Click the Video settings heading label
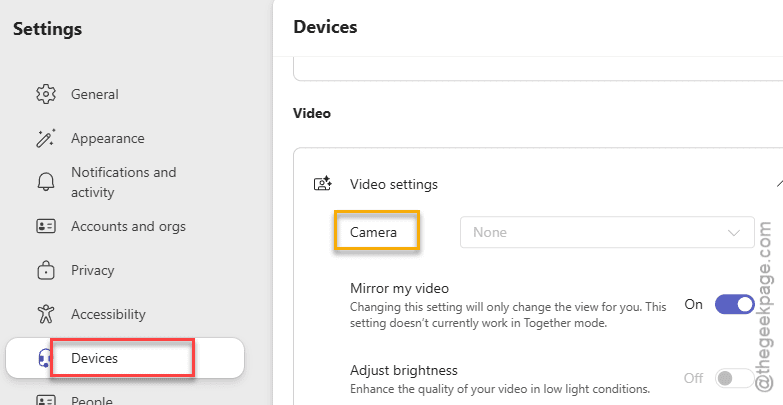783x405 pixels. pyautogui.click(x=393, y=184)
